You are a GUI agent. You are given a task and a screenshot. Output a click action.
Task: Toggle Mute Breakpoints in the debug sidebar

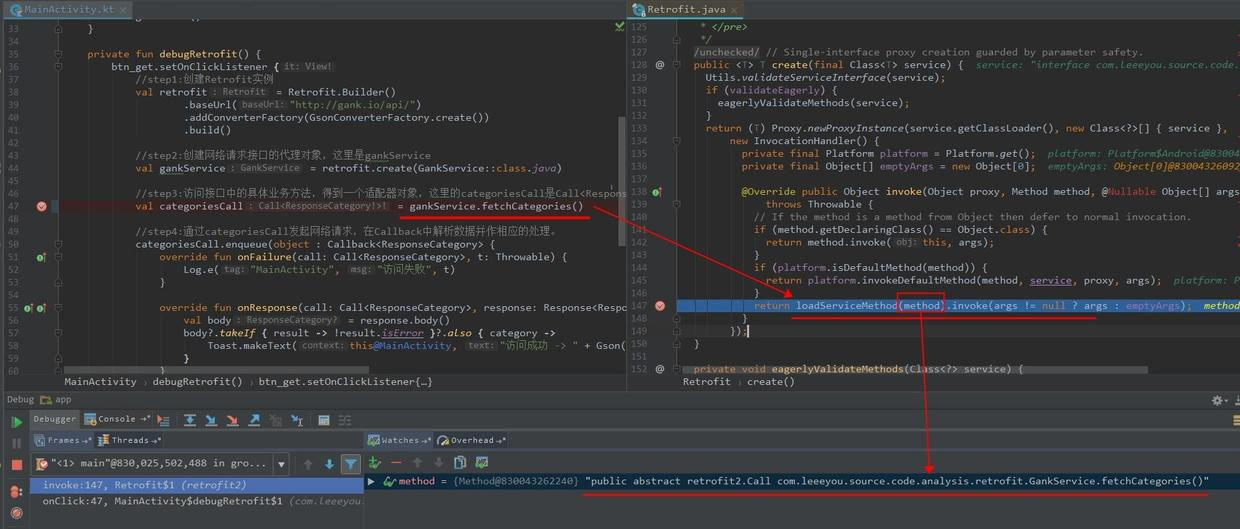click(x=17, y=512)
